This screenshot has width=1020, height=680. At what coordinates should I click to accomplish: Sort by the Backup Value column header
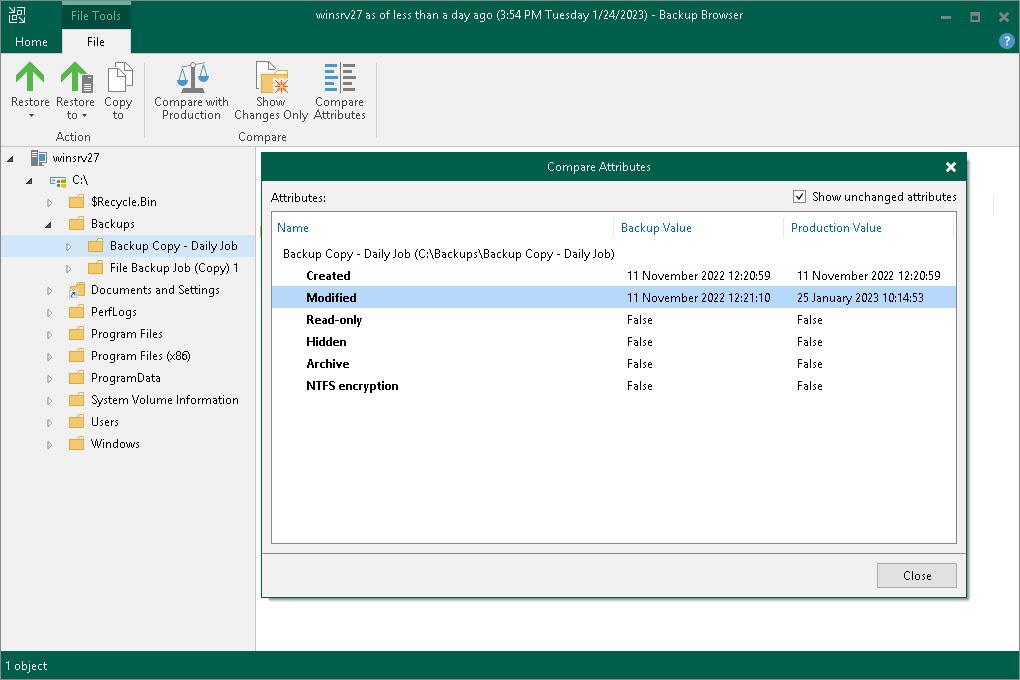click(656, 227)
